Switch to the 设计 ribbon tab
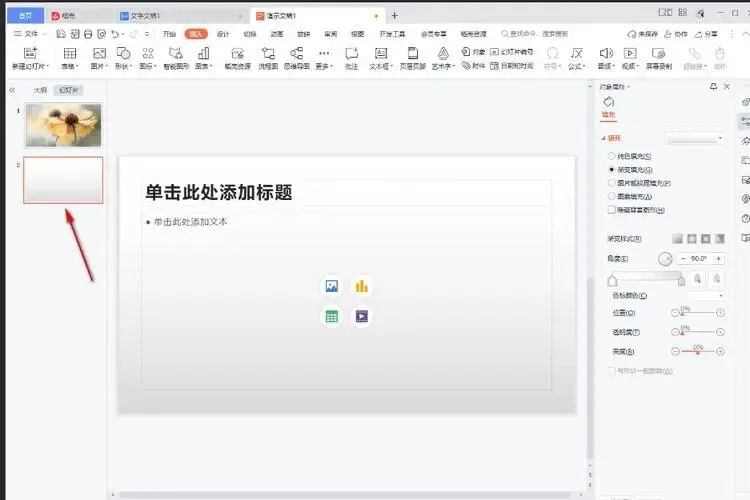This screenshot has width=750, height=500. [223, 34]
